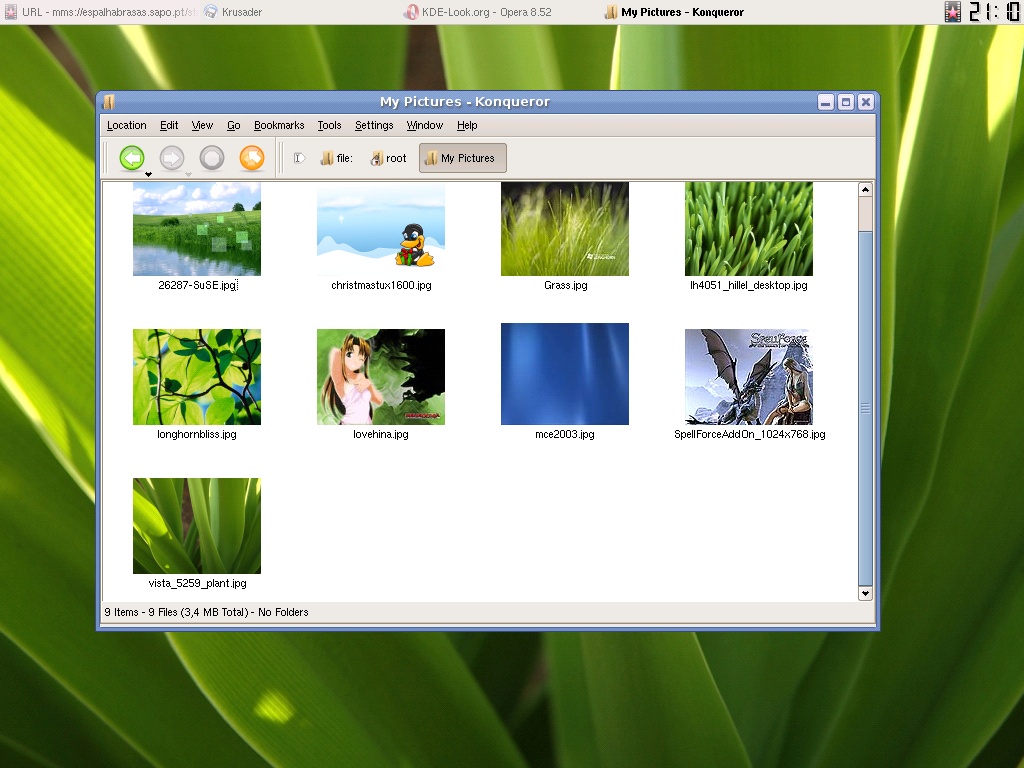This screenshot has width=1024, height=768.
Task: Close the Konqueror window
Action: click(x=866, y=102)
